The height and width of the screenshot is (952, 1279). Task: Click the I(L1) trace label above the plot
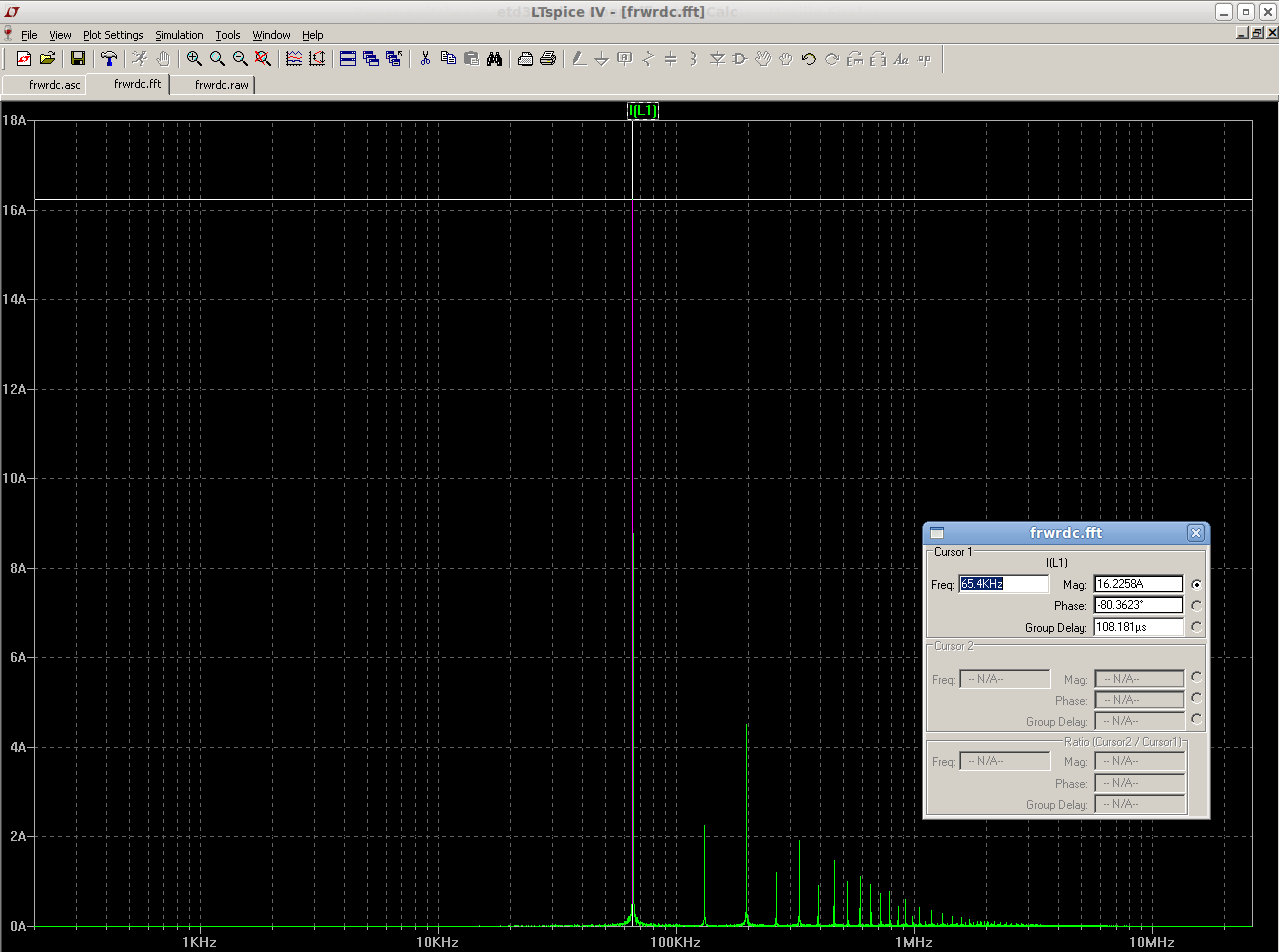tap(643, 110)
